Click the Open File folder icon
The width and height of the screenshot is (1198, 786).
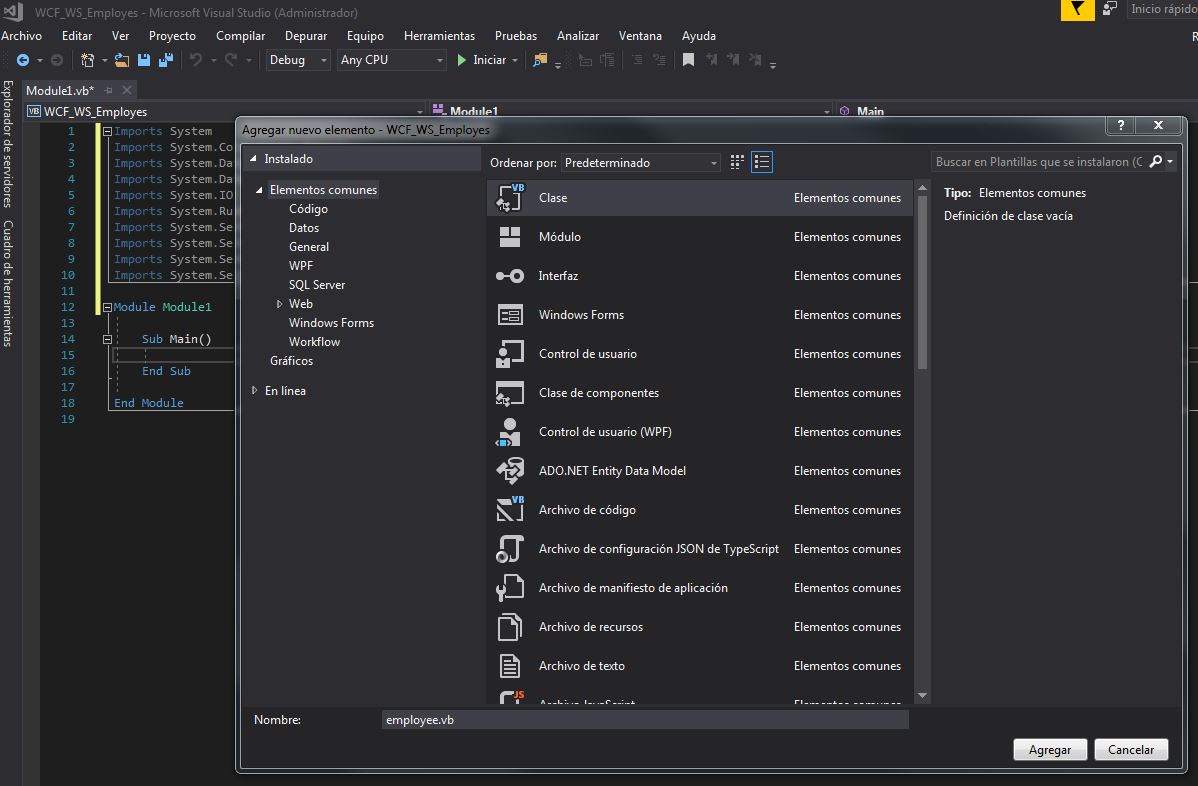click(121, 60)
